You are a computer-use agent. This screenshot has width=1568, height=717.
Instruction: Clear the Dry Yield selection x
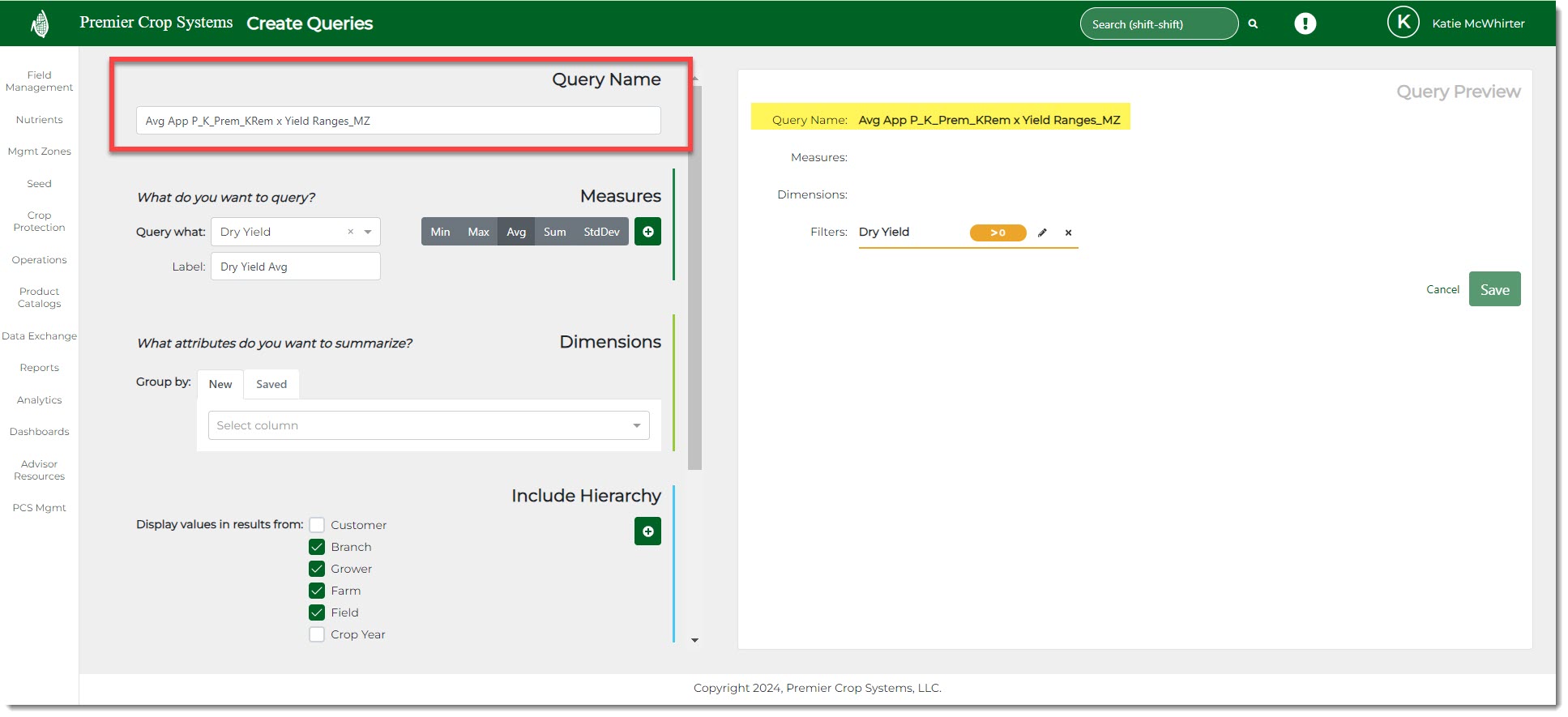350,232
